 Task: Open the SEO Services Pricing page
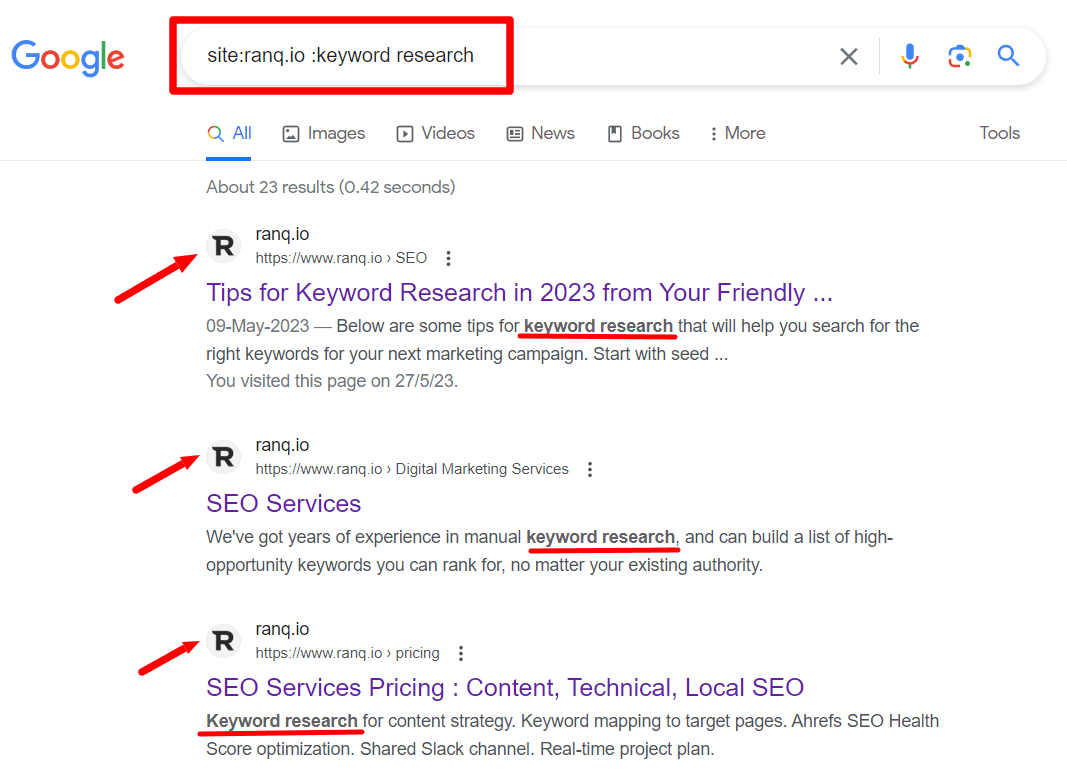(x=504, y=687)
